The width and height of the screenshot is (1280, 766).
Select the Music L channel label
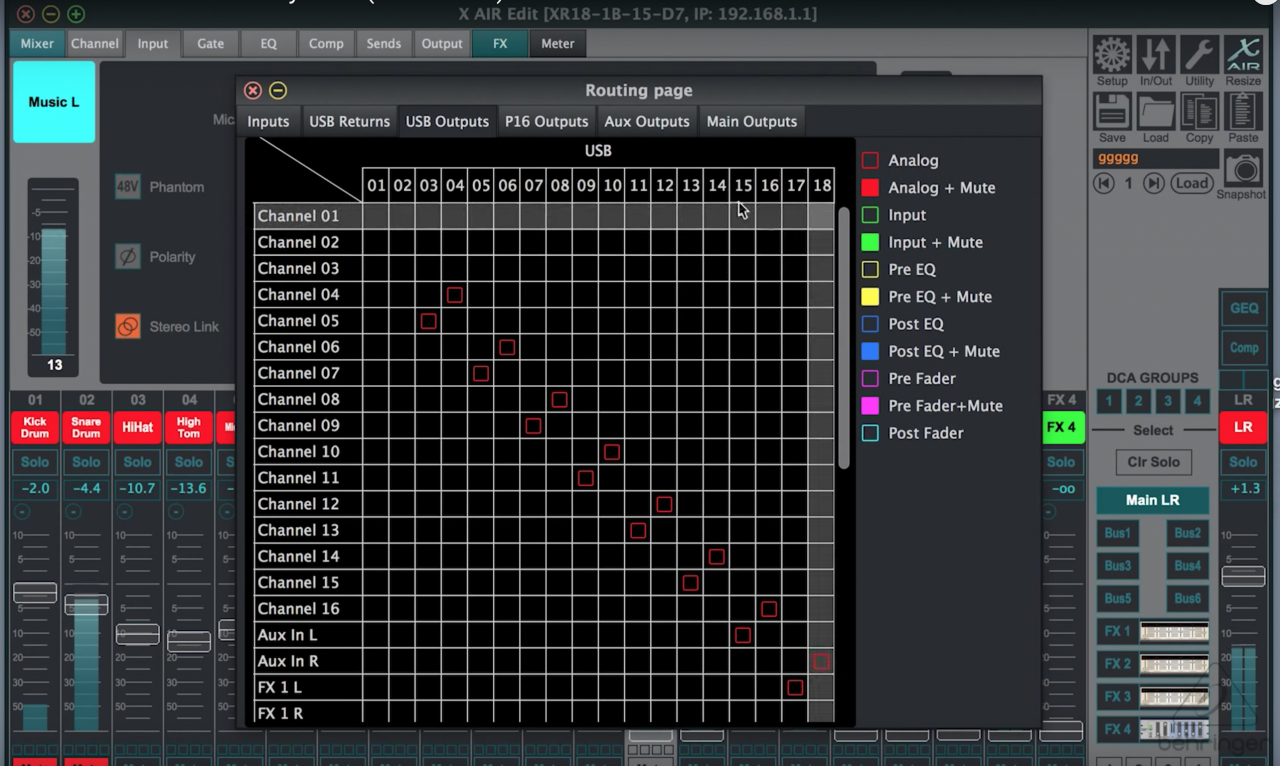54,102
